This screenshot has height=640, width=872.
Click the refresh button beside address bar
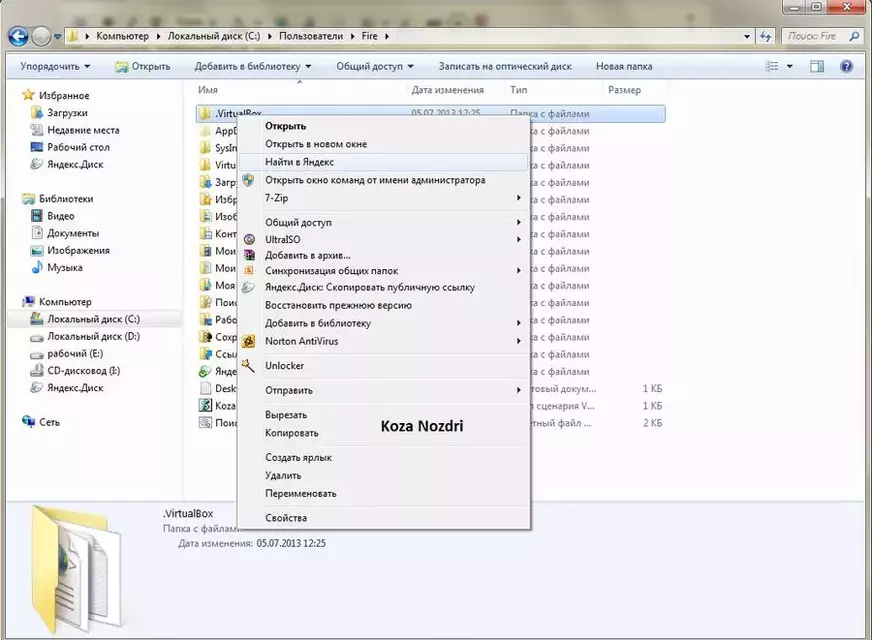pyautogui.click(x=766, y=37)
